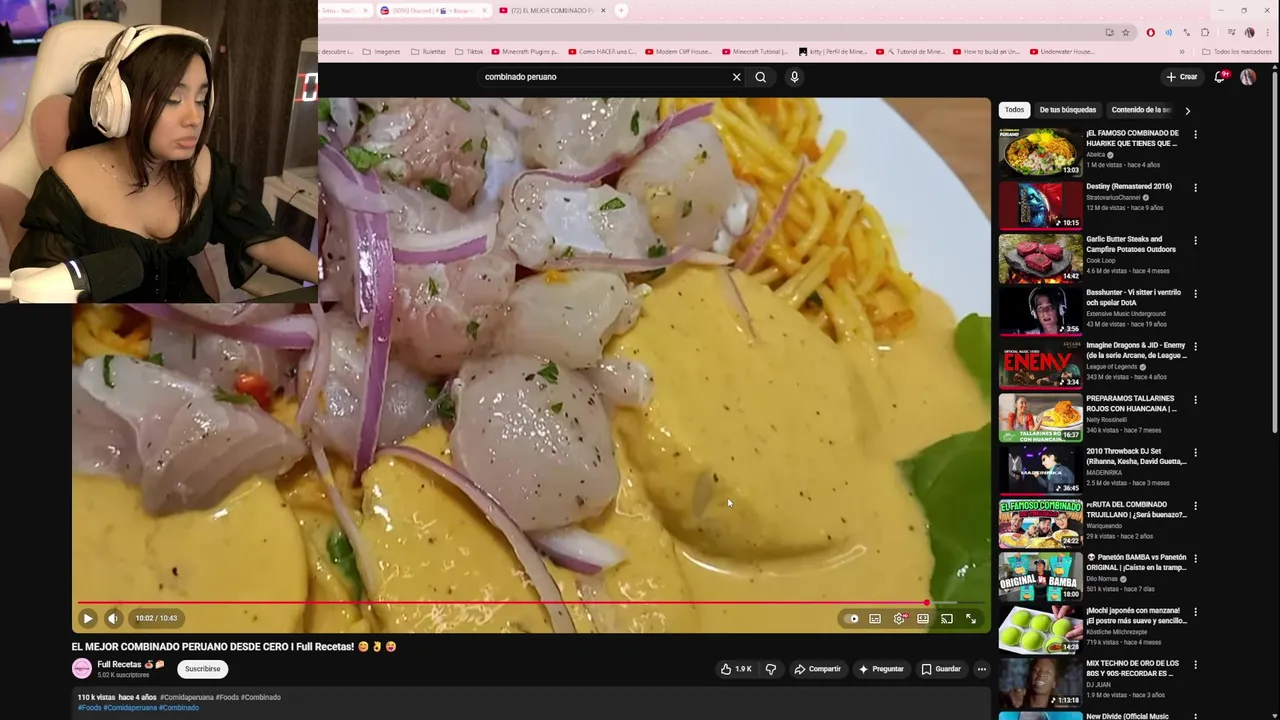Save video with Guardar button
The width and height of the screenshot is (1280, 720).
[941, 669]
